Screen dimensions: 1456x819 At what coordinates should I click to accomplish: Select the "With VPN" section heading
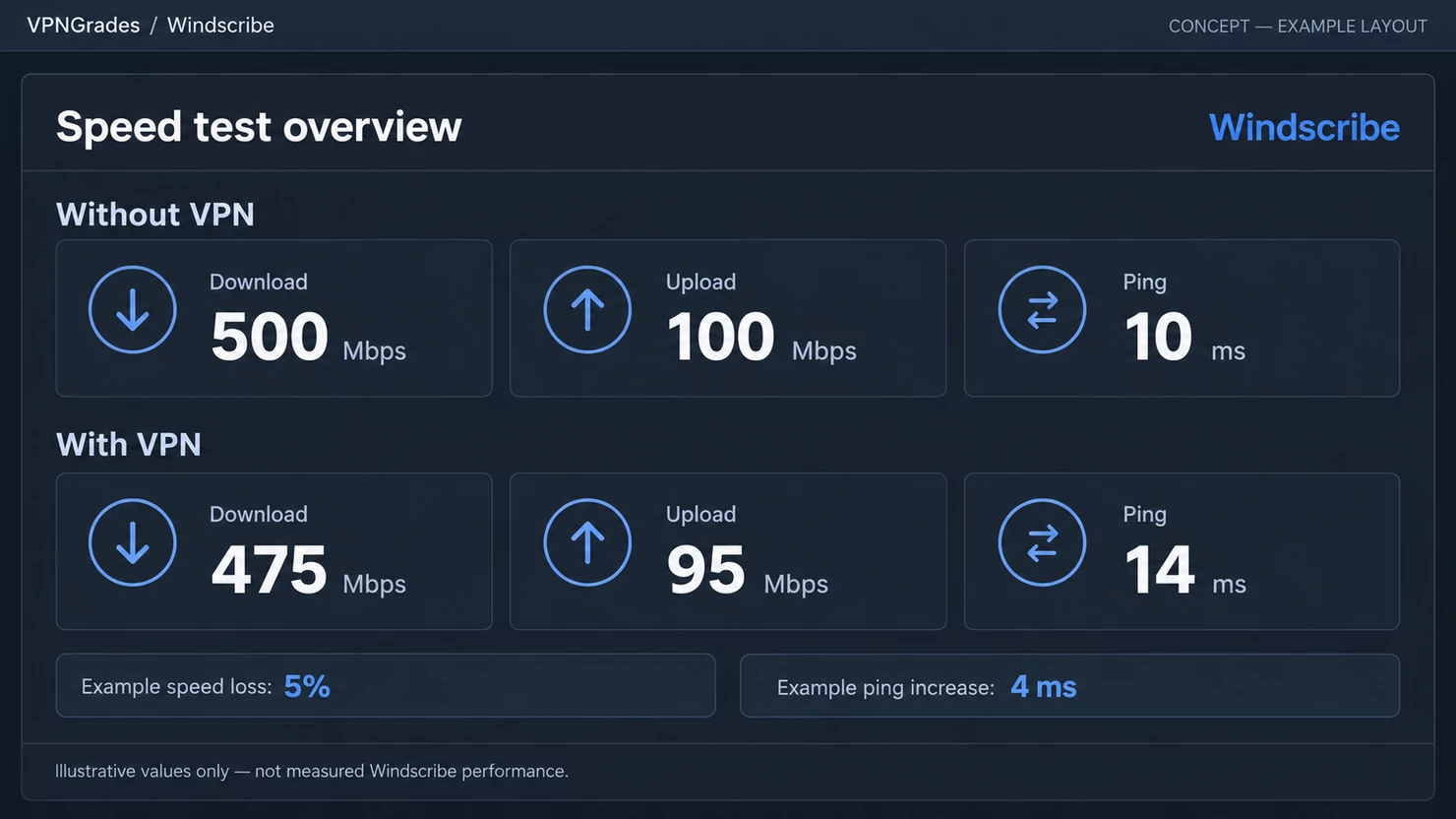129,444
